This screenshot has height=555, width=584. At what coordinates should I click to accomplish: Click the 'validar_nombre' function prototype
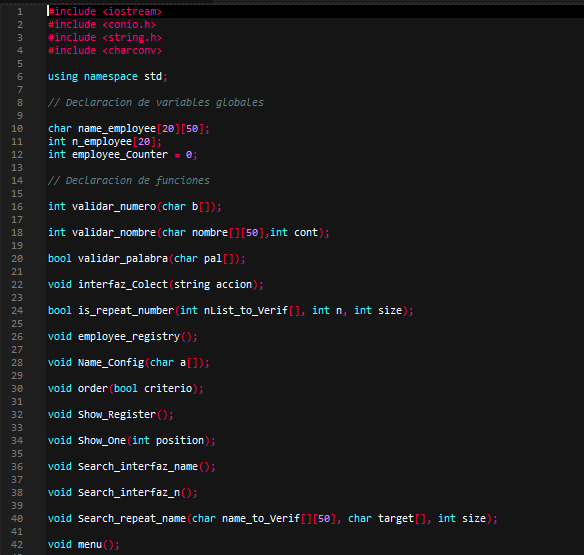[189, 233]
